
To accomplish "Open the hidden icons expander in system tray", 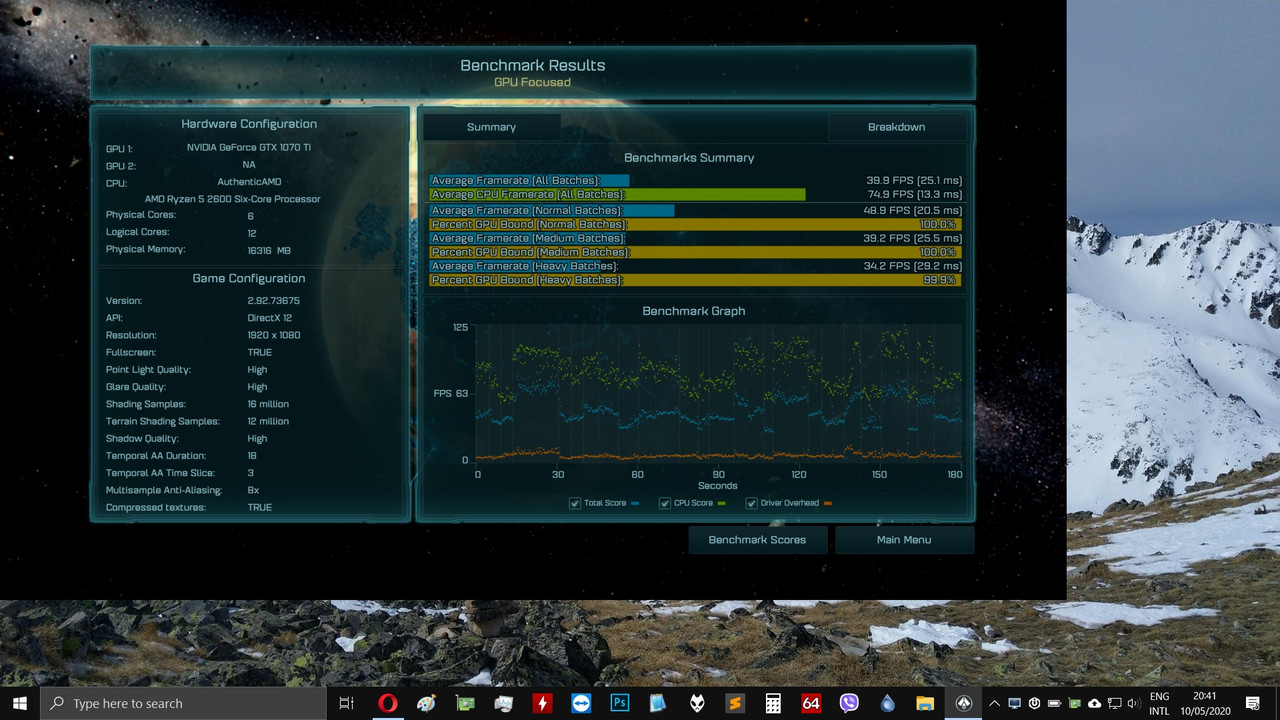I will pos(994,703).
